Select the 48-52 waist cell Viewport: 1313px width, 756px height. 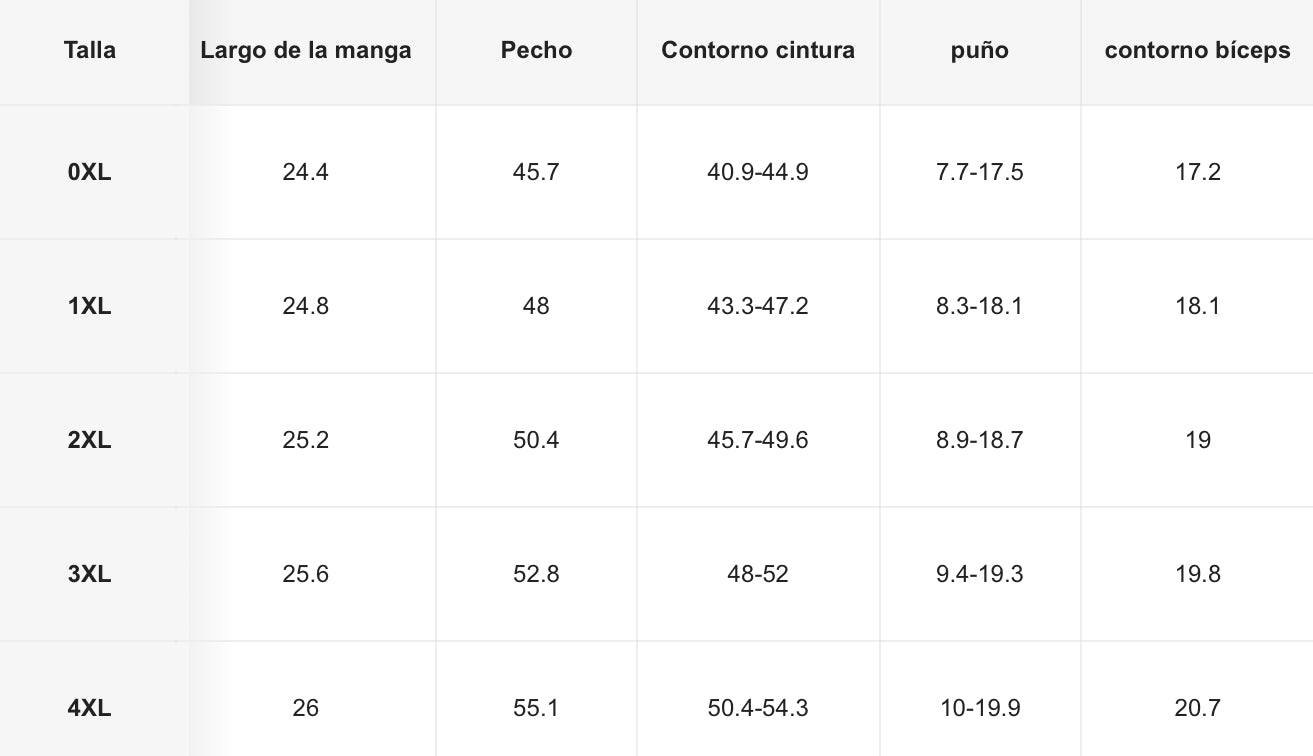[x=758, y=574]
